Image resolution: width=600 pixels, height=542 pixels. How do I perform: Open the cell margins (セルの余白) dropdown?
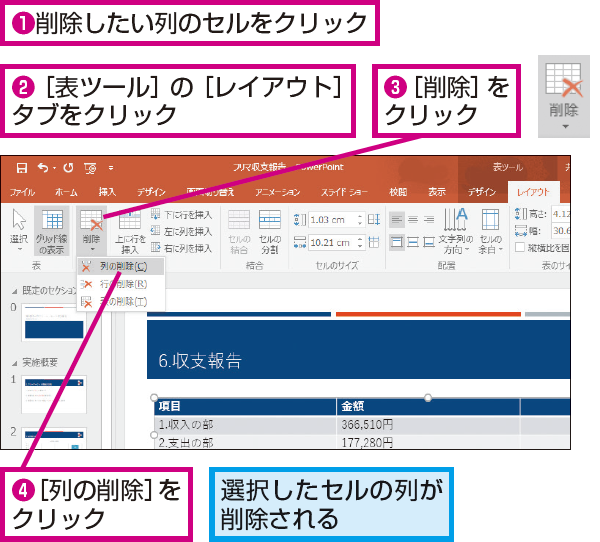pos(490,231)
